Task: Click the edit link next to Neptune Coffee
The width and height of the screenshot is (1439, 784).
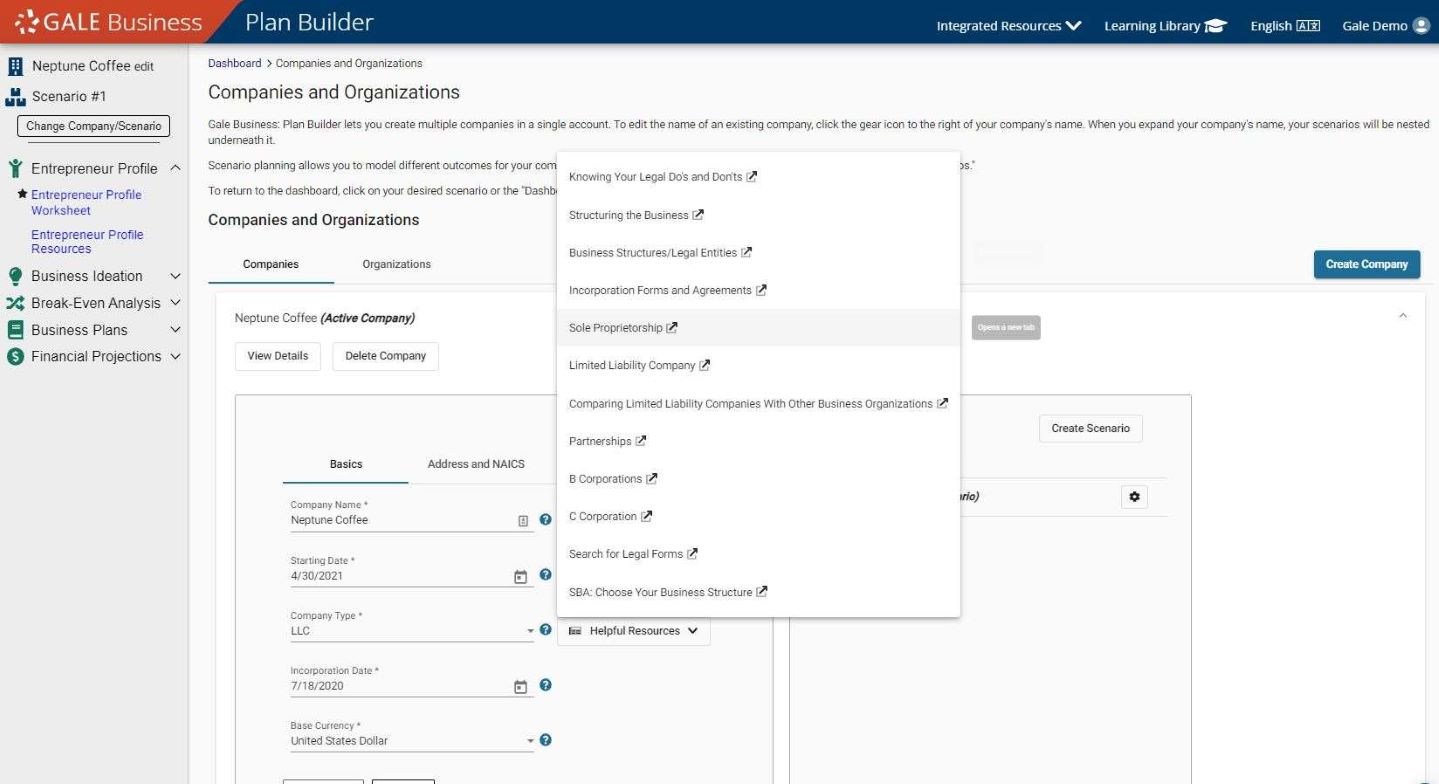Action: pyautogui.click(x=144, y=67)
